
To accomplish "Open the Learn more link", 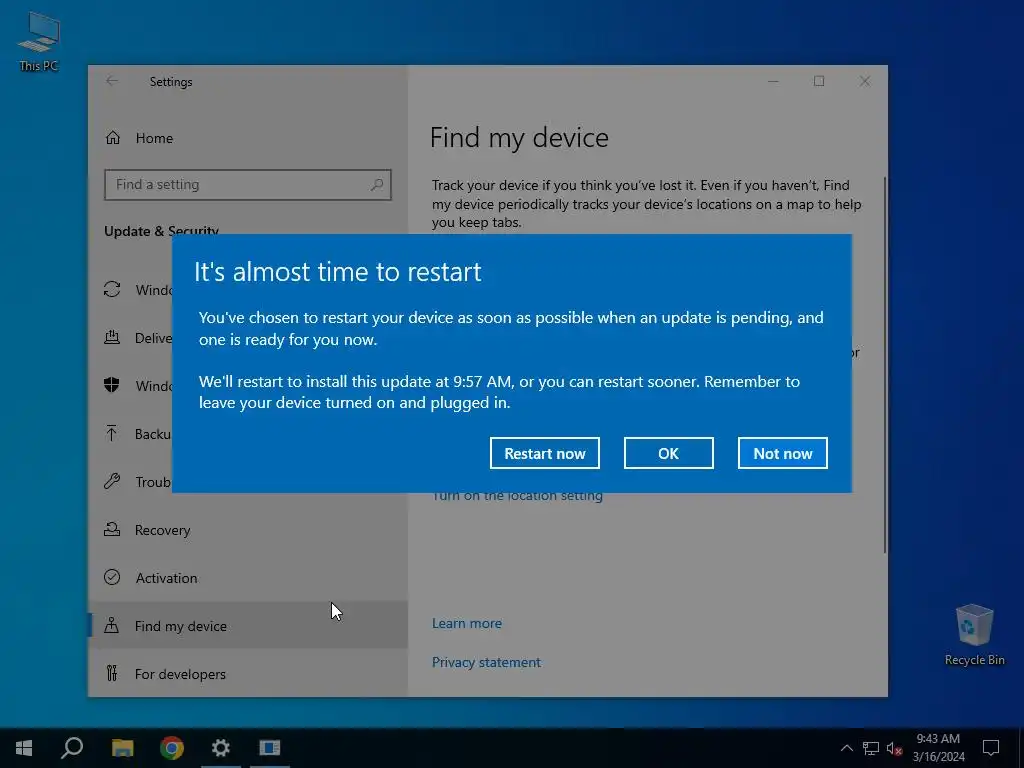I will (467, 623).
